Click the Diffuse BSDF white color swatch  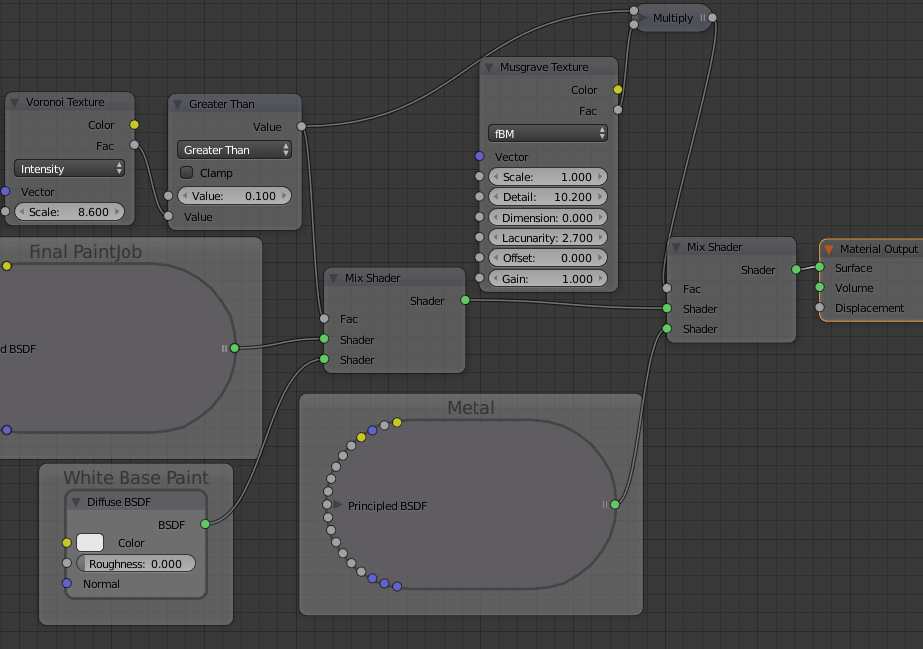(90, 543)
